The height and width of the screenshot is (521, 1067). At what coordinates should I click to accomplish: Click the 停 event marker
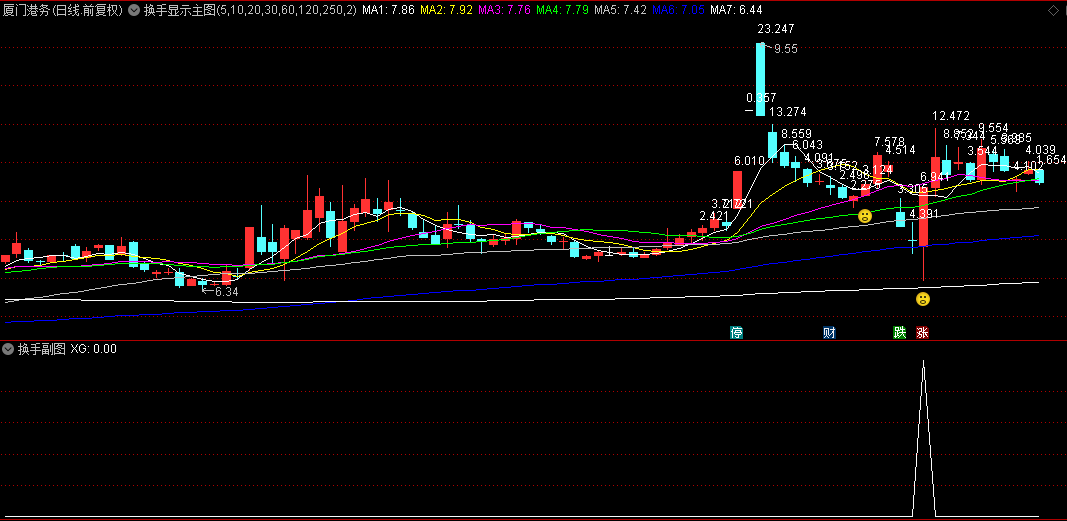click(736, 333)
